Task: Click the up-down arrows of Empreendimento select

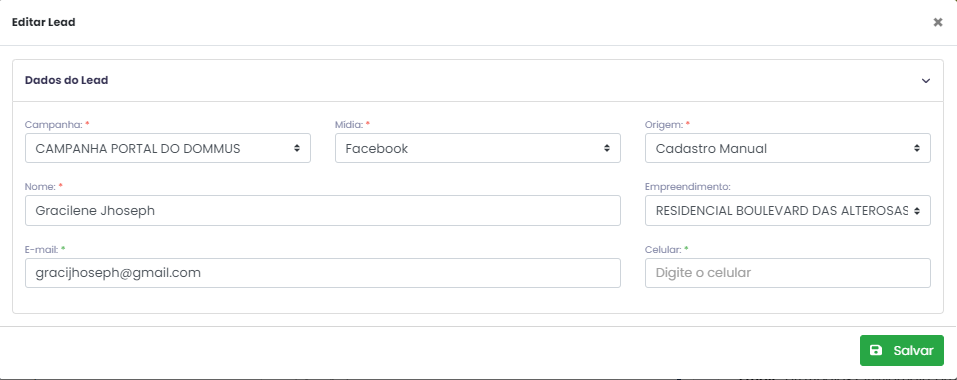Action: tap(917, 210)
